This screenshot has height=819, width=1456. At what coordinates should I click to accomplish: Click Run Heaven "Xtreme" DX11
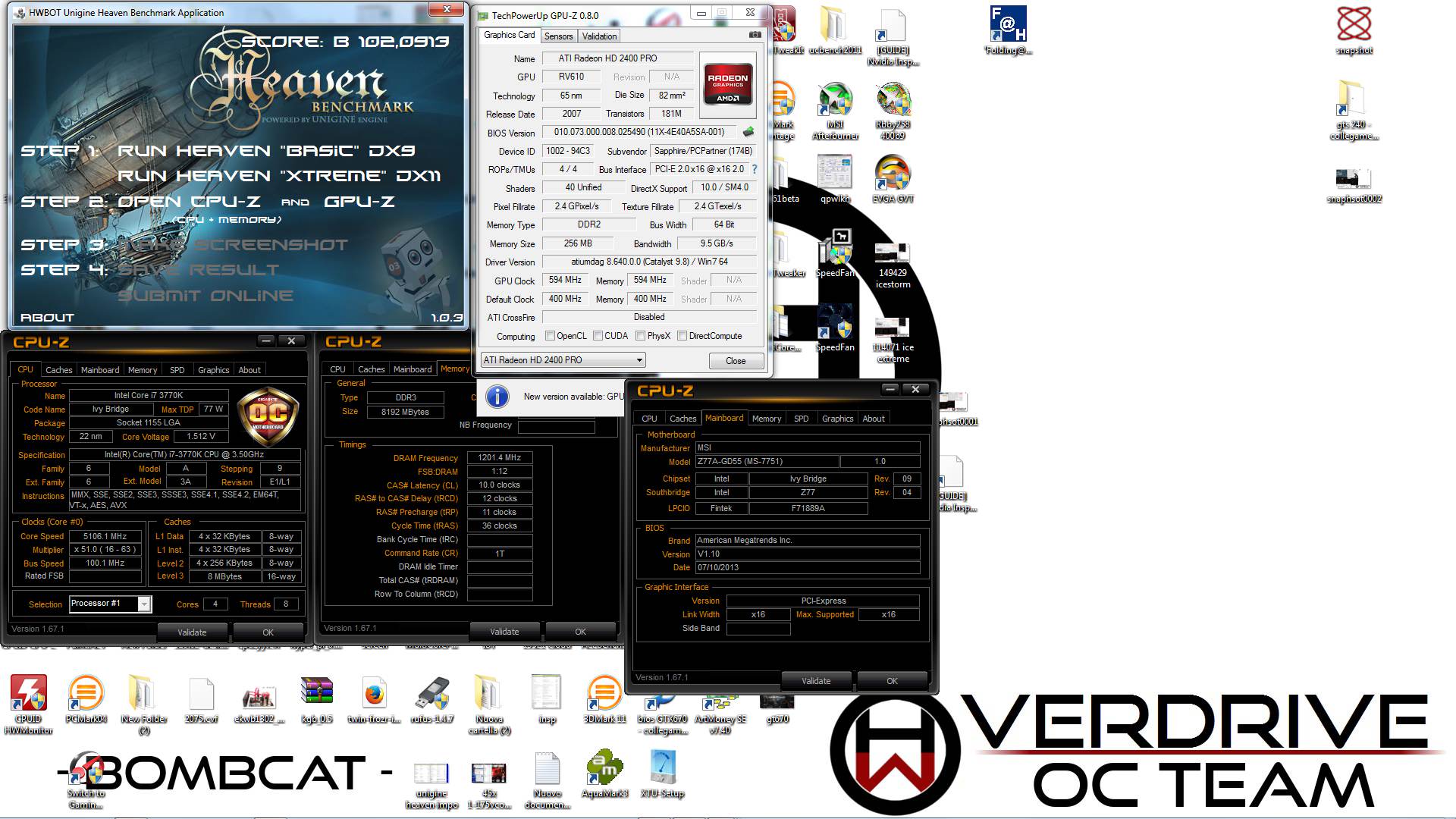[x=278, y=176]
